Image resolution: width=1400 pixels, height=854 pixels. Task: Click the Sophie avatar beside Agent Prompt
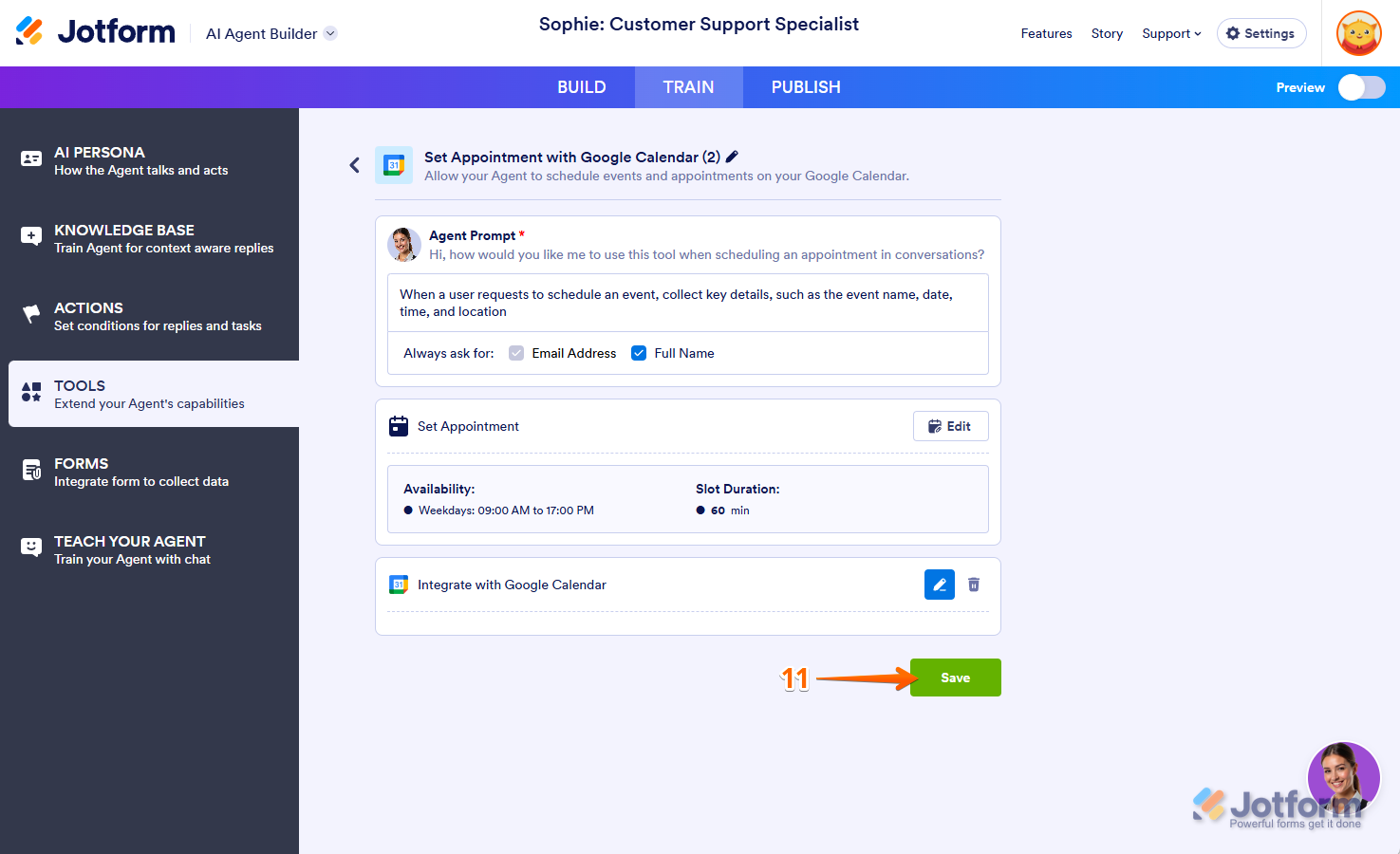(404, 245)
